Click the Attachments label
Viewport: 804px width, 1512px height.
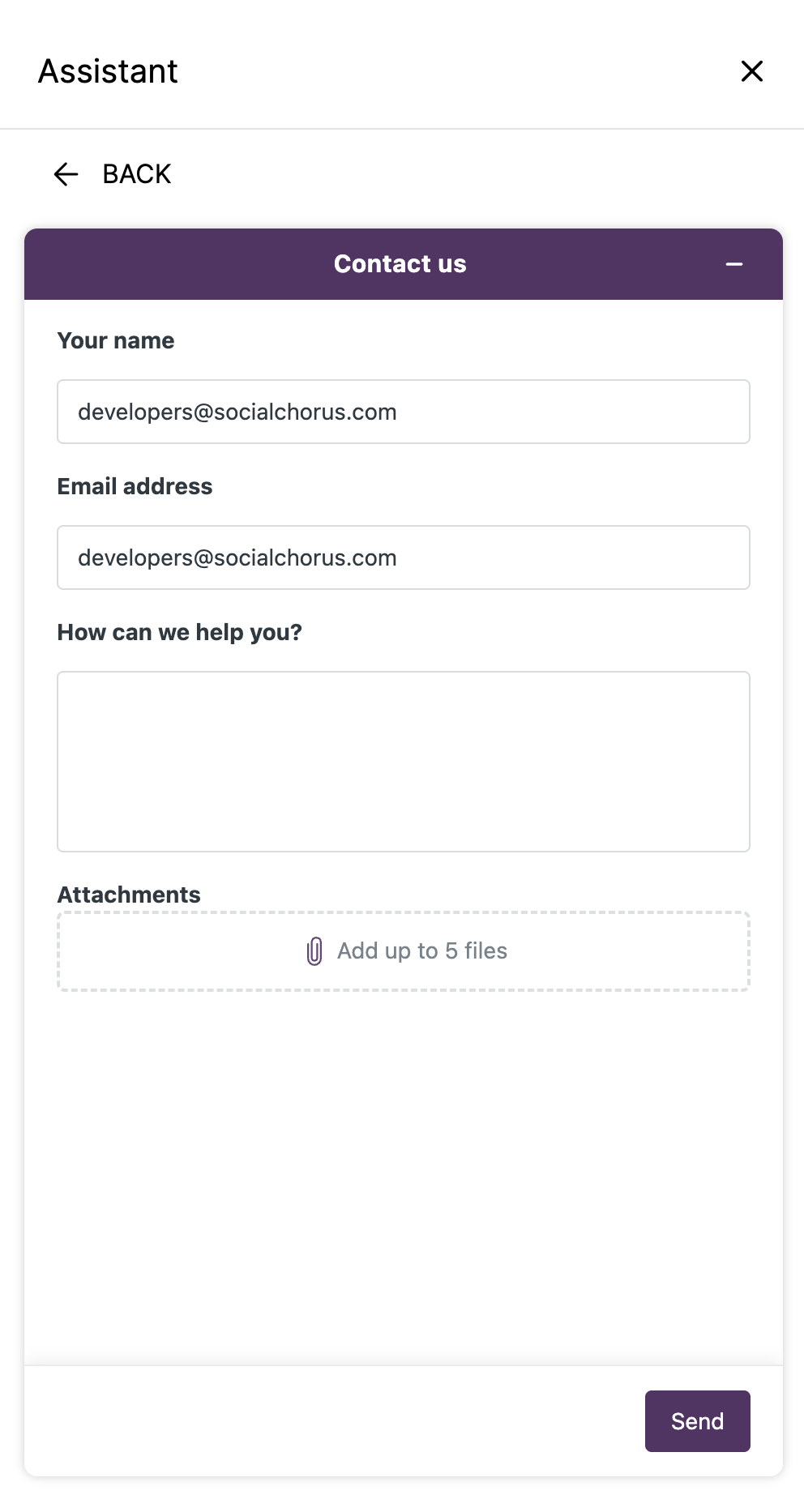(x=129, y=895)
